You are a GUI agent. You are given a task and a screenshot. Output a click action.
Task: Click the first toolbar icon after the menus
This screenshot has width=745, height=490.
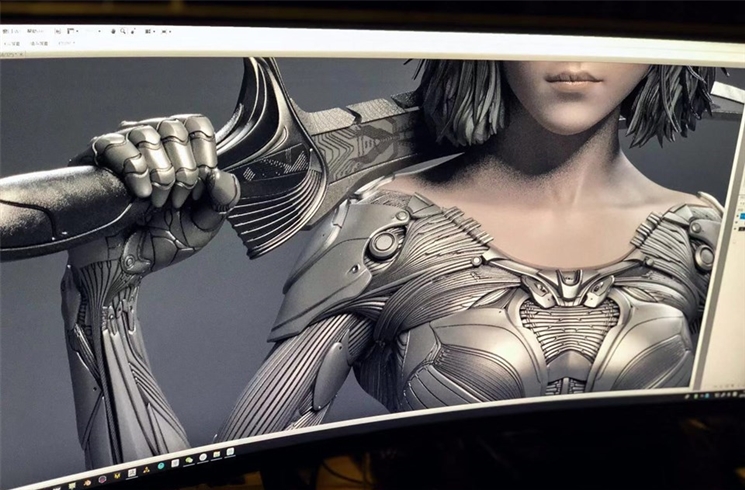coord(58,32)
